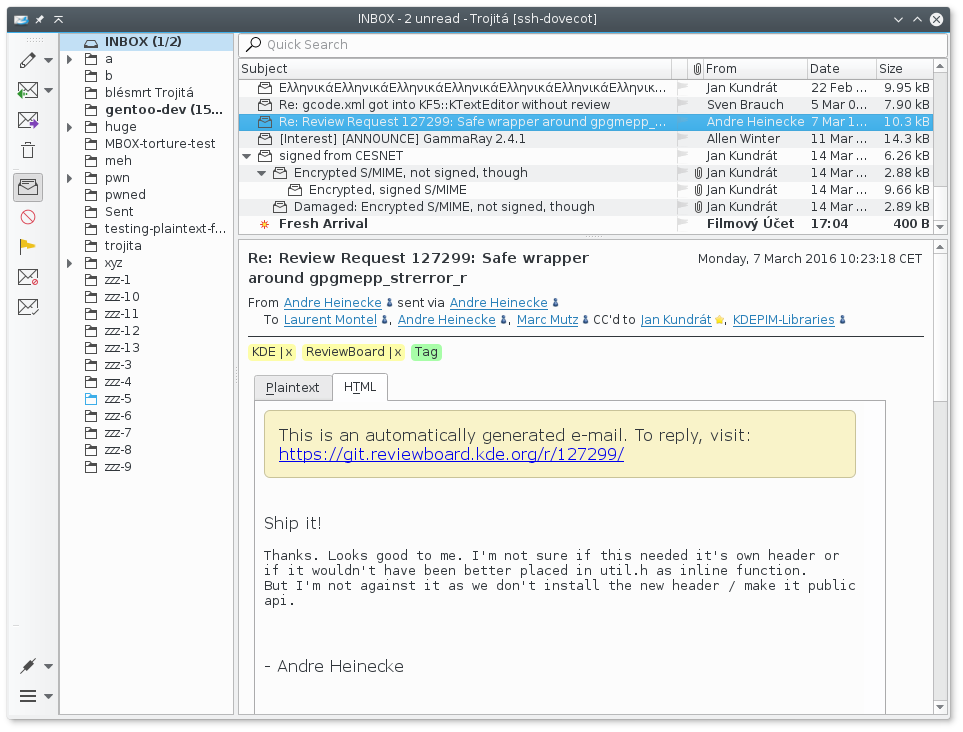The width and height of the screenshot is (963, 732).
Task: Open the bottom-left envelope action icon
Action: 27,305
